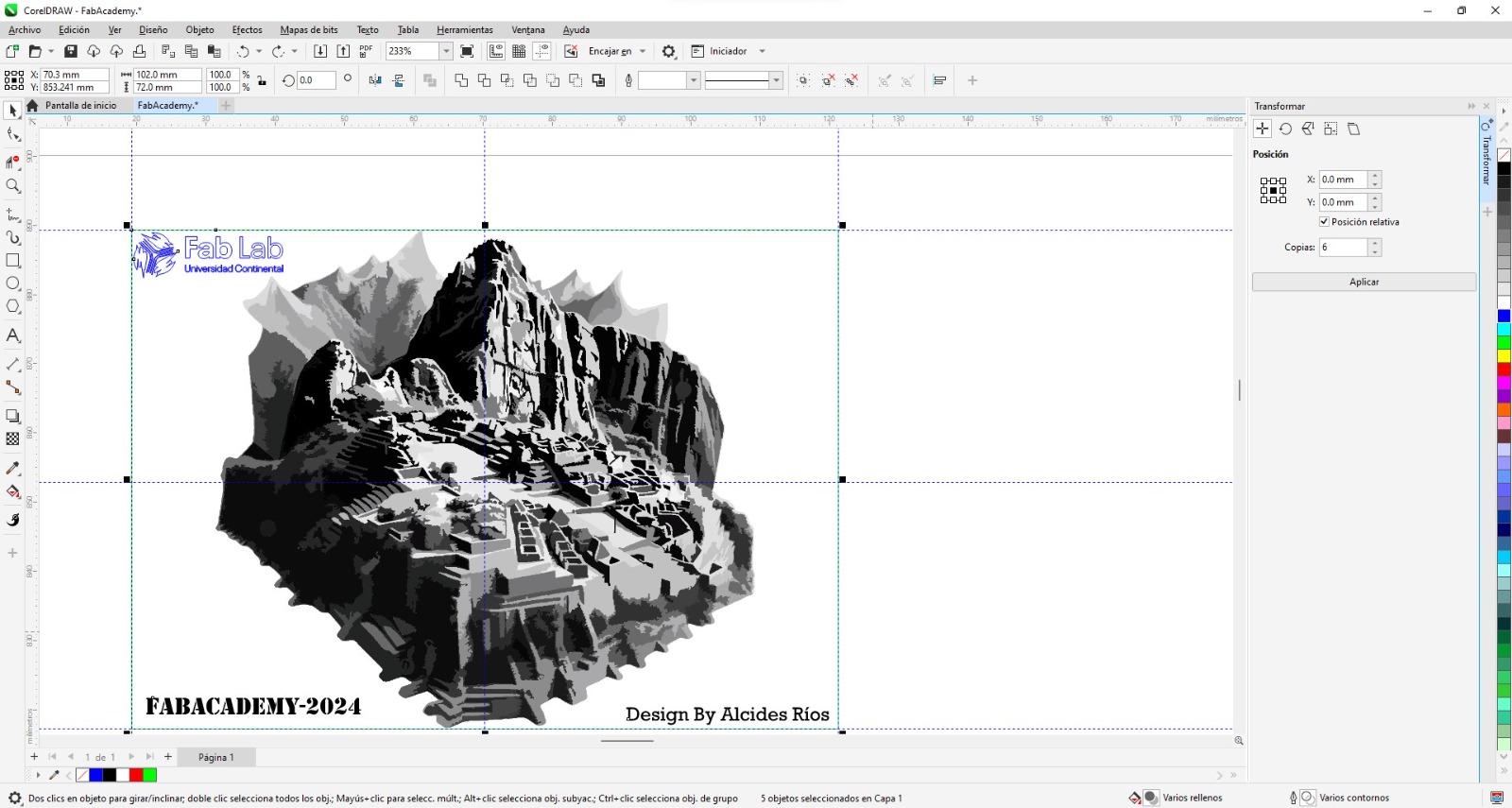Click the object width field
This screenshot has width=1512, height=808.
coord(167,75)
